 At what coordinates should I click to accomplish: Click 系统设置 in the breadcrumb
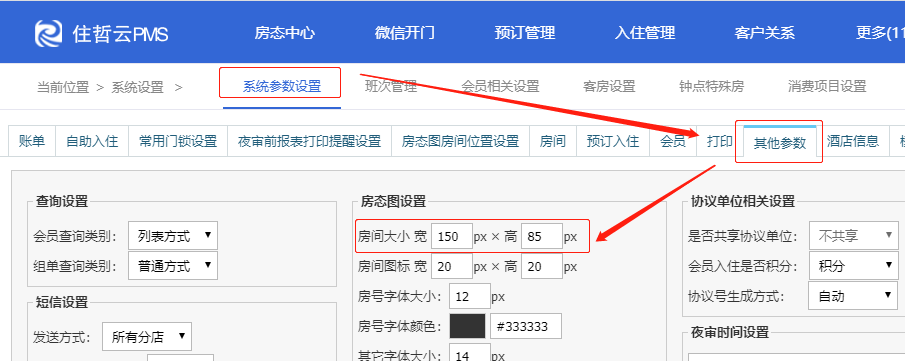click(x=137, y=88)
